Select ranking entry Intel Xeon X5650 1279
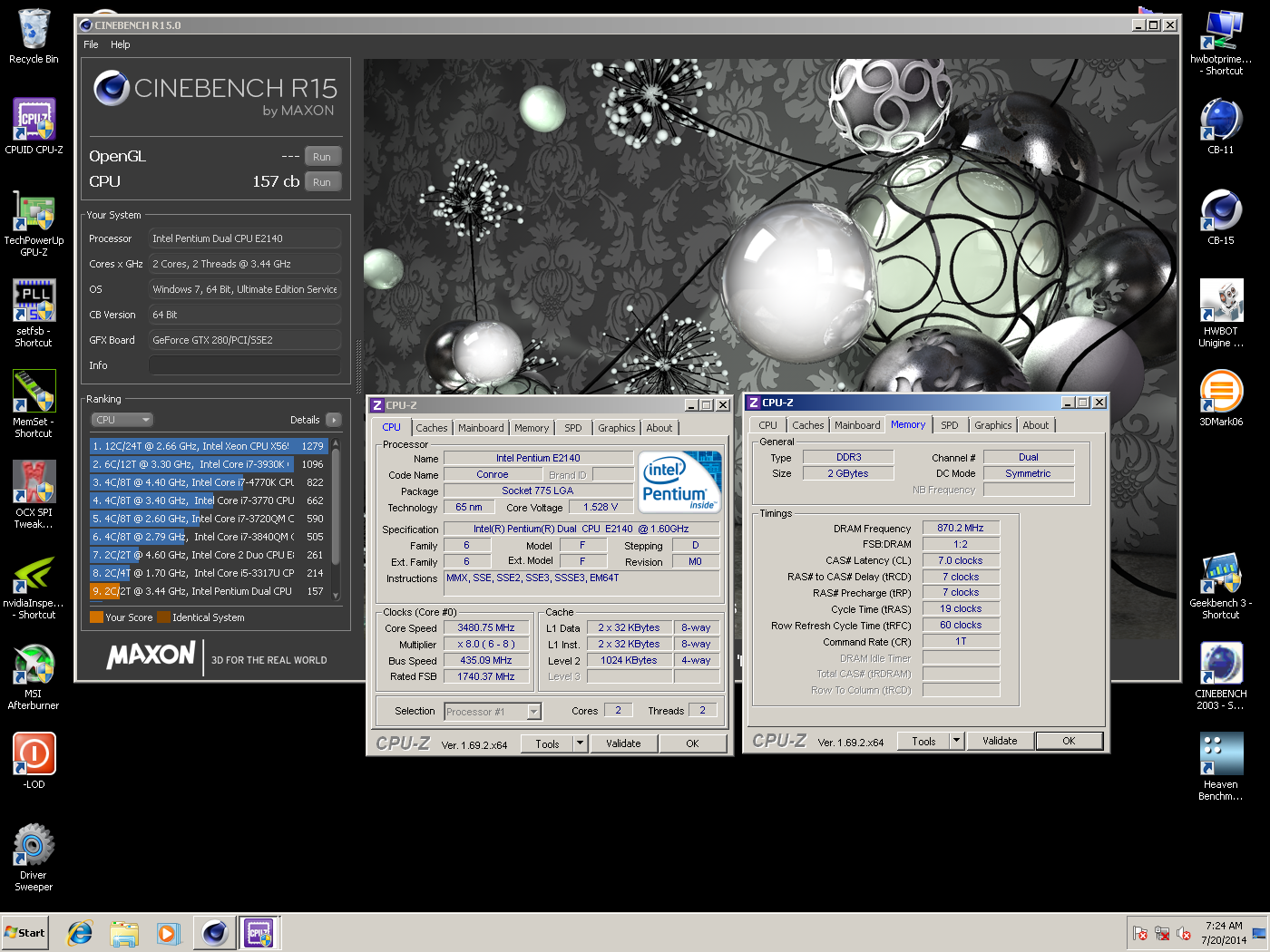The width and height of the screenshot is (1270, 952). pyautogui.click(x=209, y=446)
